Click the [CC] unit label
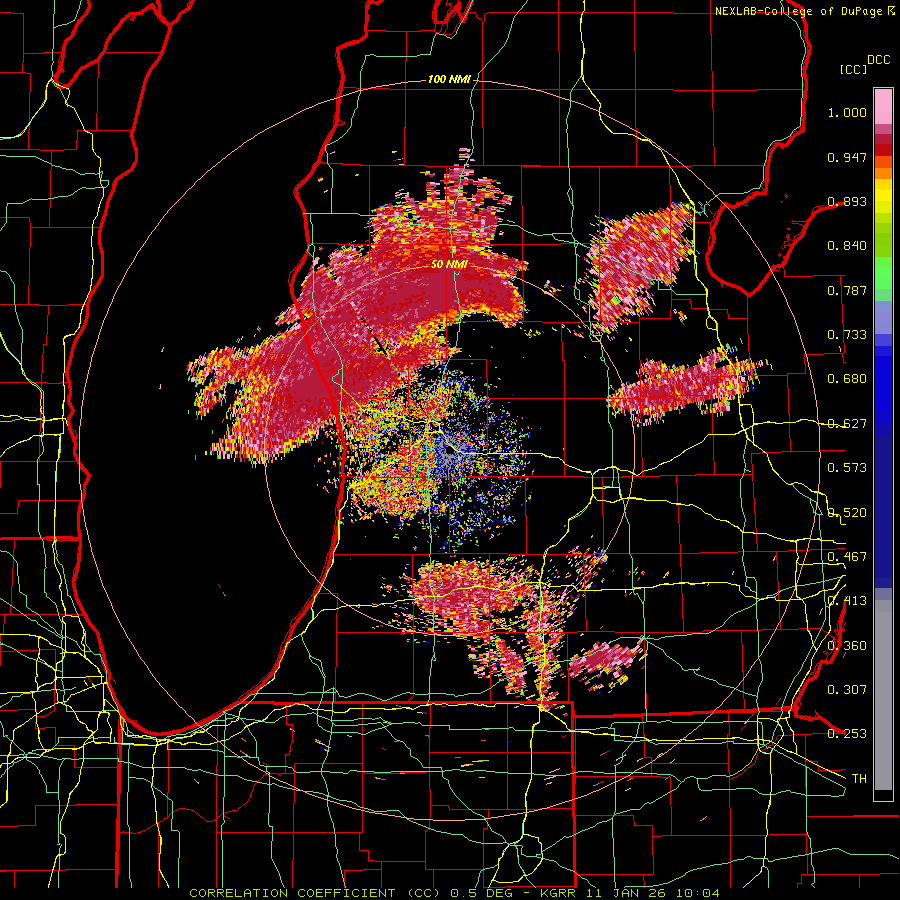 (x=853, y=69)
